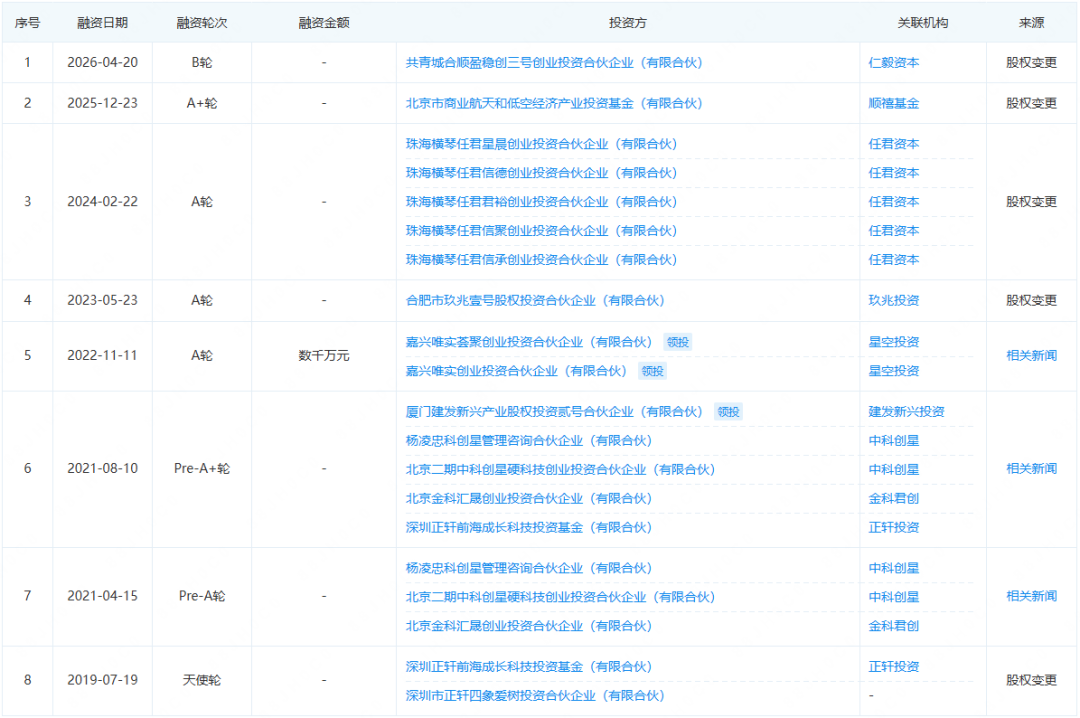Viewport: 1080px width, 718px height.
Task: Open 共青城合顺盈稳创三号创业投资合伙企业 investor link
Action: 554,63
